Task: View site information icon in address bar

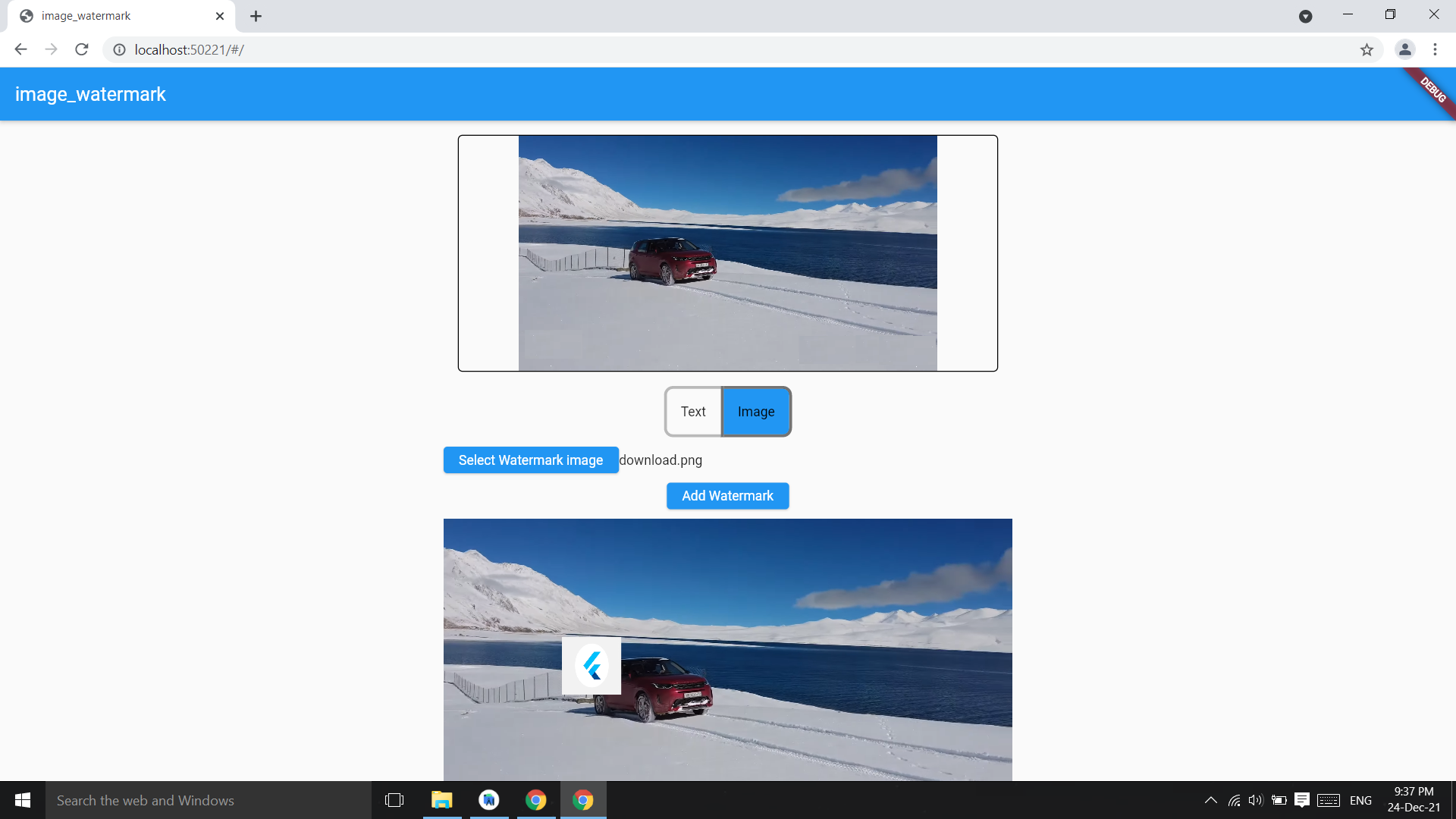Action: 119,49
